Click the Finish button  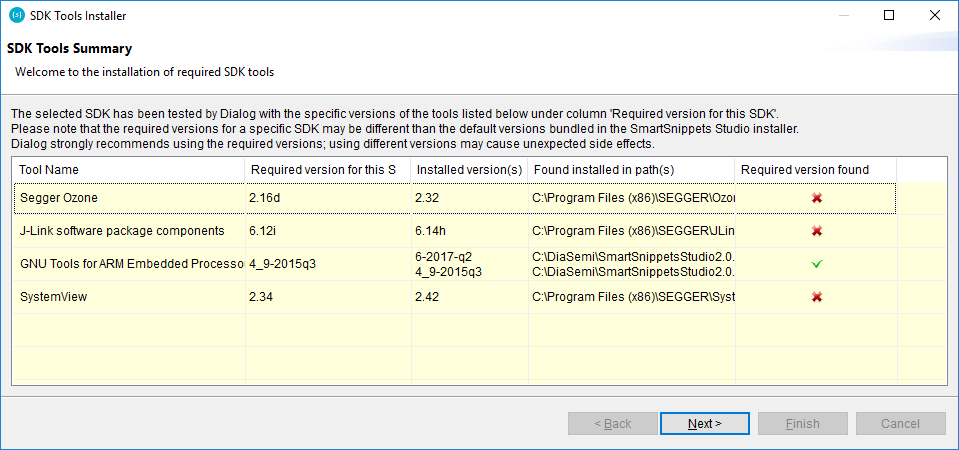coord(802,424)
